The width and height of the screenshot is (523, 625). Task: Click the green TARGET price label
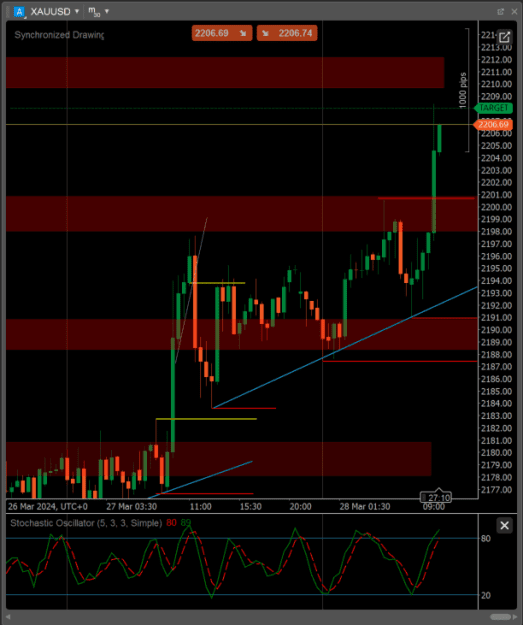[x=493, y=108]
